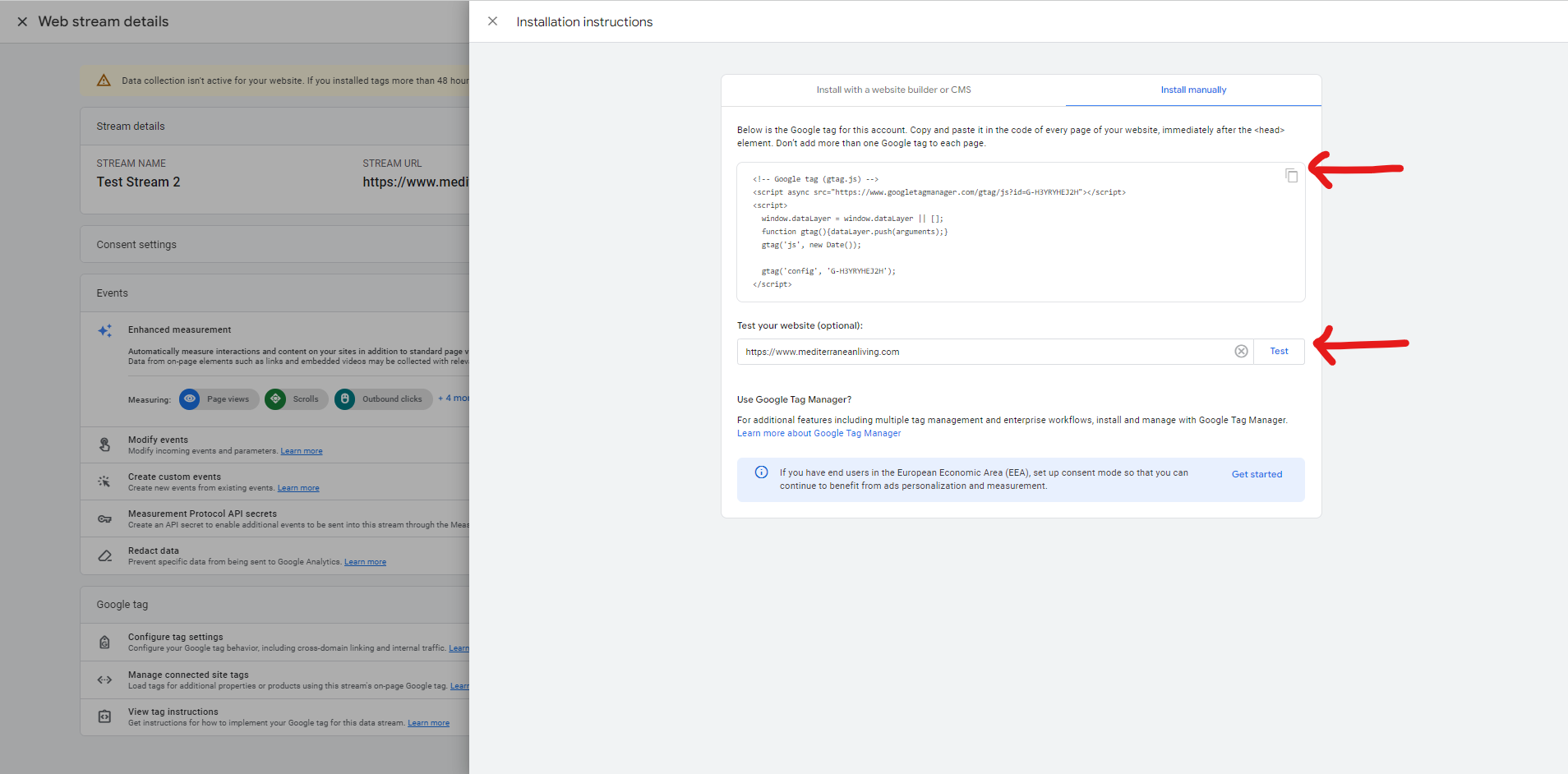Image resolution: width=1568 pixels, height=774 pixels.
Task: Clear the test website URL field
Action: (1241, 352)
